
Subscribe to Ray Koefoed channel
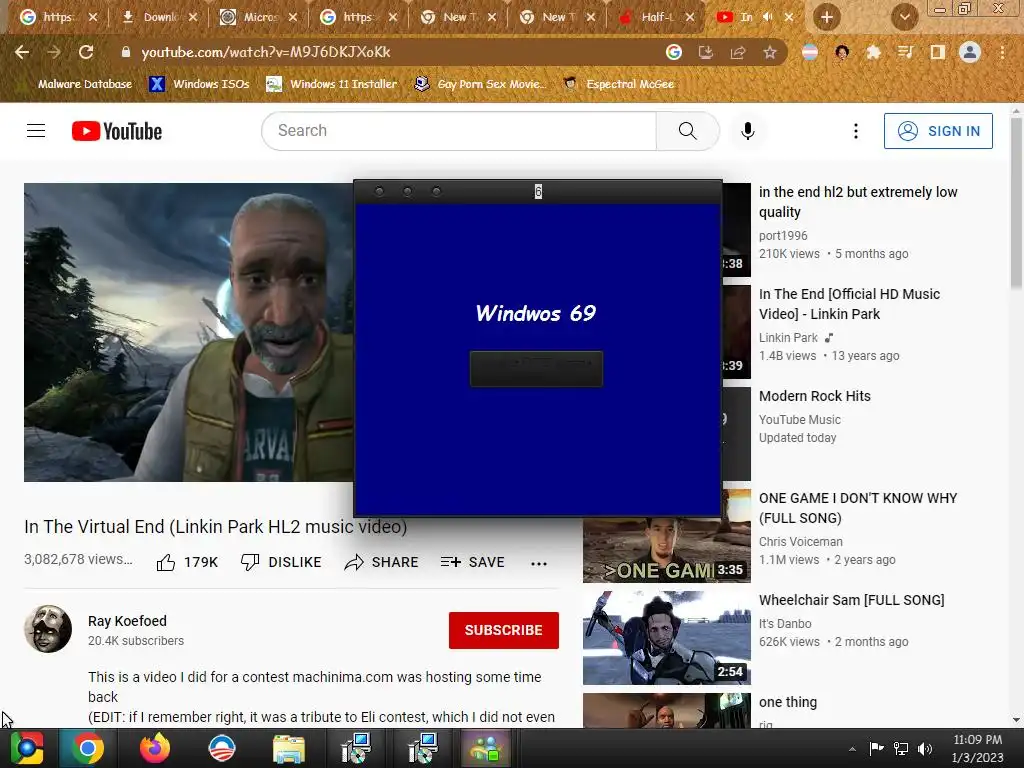pos(504,630)
